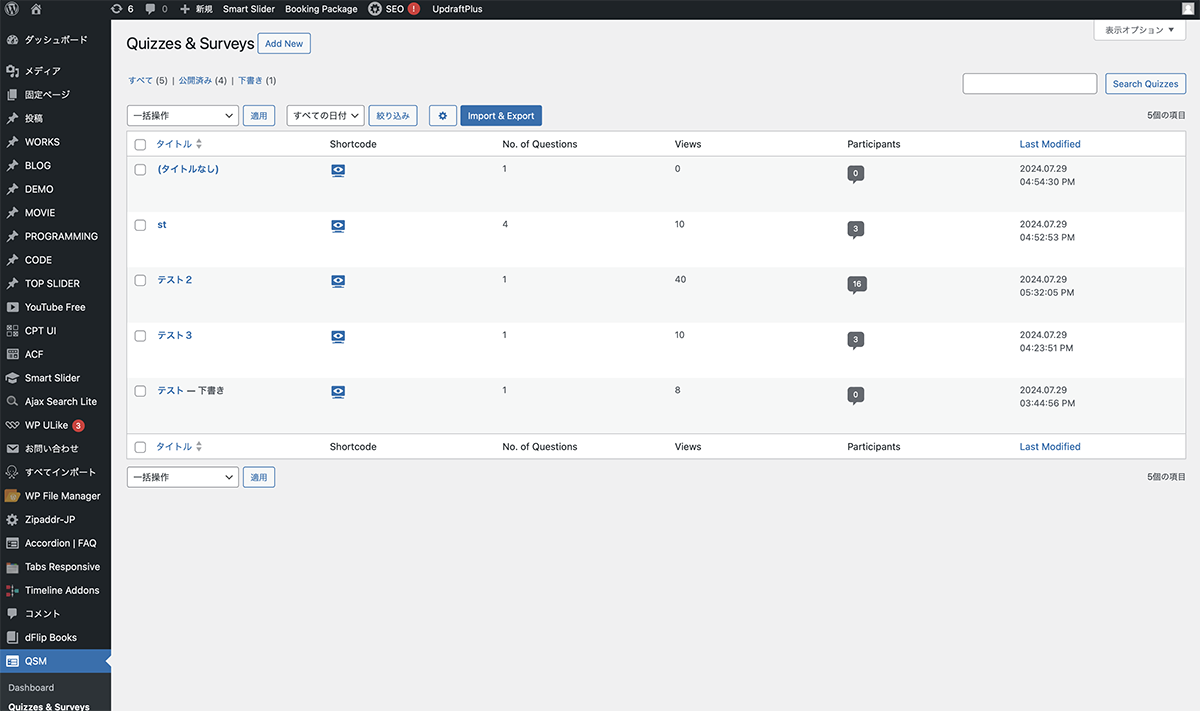Expand the すべての日付 date filter dropdown
1200x711 pixels.
point(325,116)
